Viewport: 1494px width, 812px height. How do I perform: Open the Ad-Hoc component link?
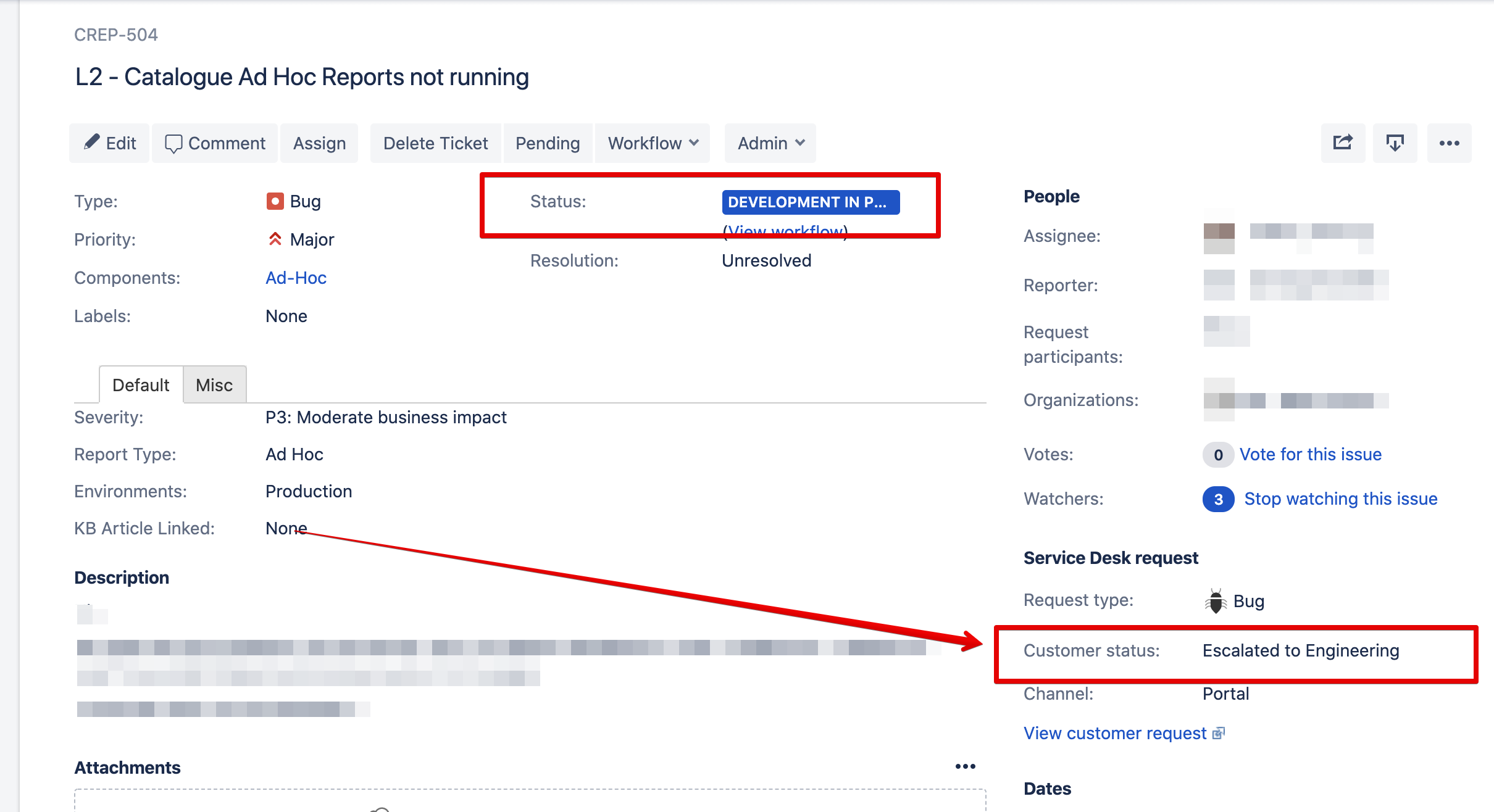coord(296,278)
